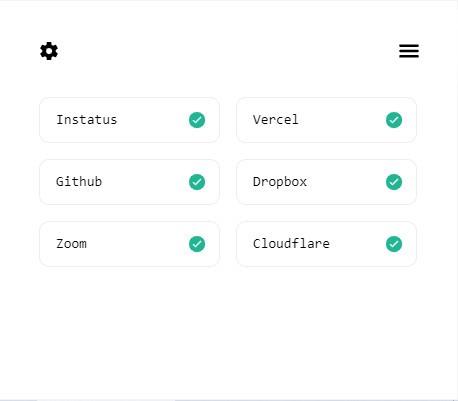Open the Instatus status card
The width and height of the screenshot is (458, 401).
(129, 120)
